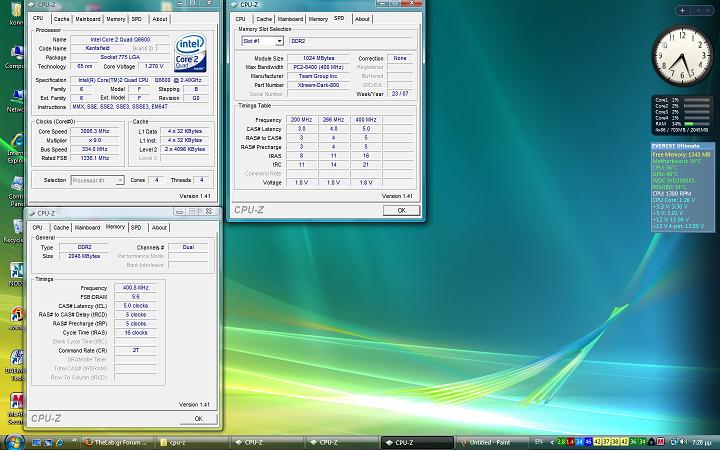The height and width of the screenshot is (450, 720).
Task: Open the Control Panel desktop icon
Action: (x=16, y=191)
